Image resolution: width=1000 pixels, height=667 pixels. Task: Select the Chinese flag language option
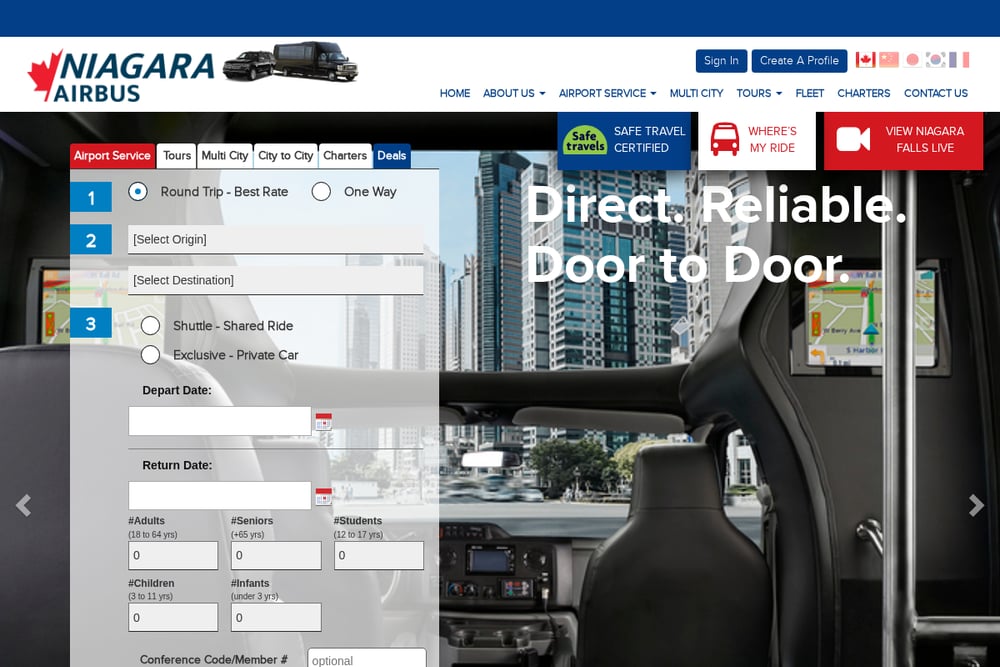click(888, 60)
